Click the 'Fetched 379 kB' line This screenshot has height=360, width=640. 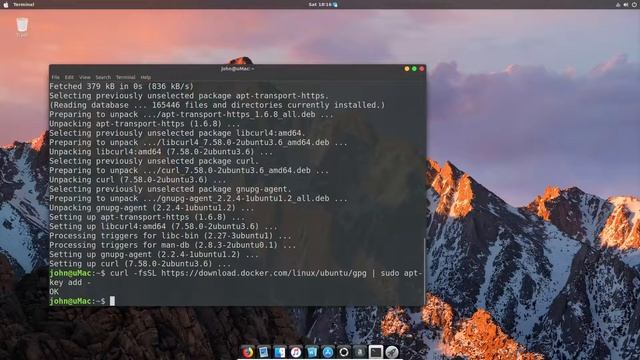(122, 86)
